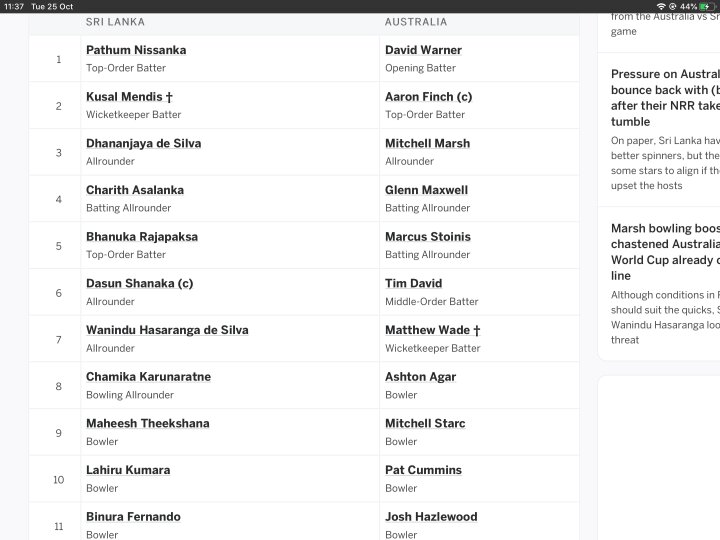
Task: Select Pat Cummins from Australia lineup
Action: click(x=423, y=470)
